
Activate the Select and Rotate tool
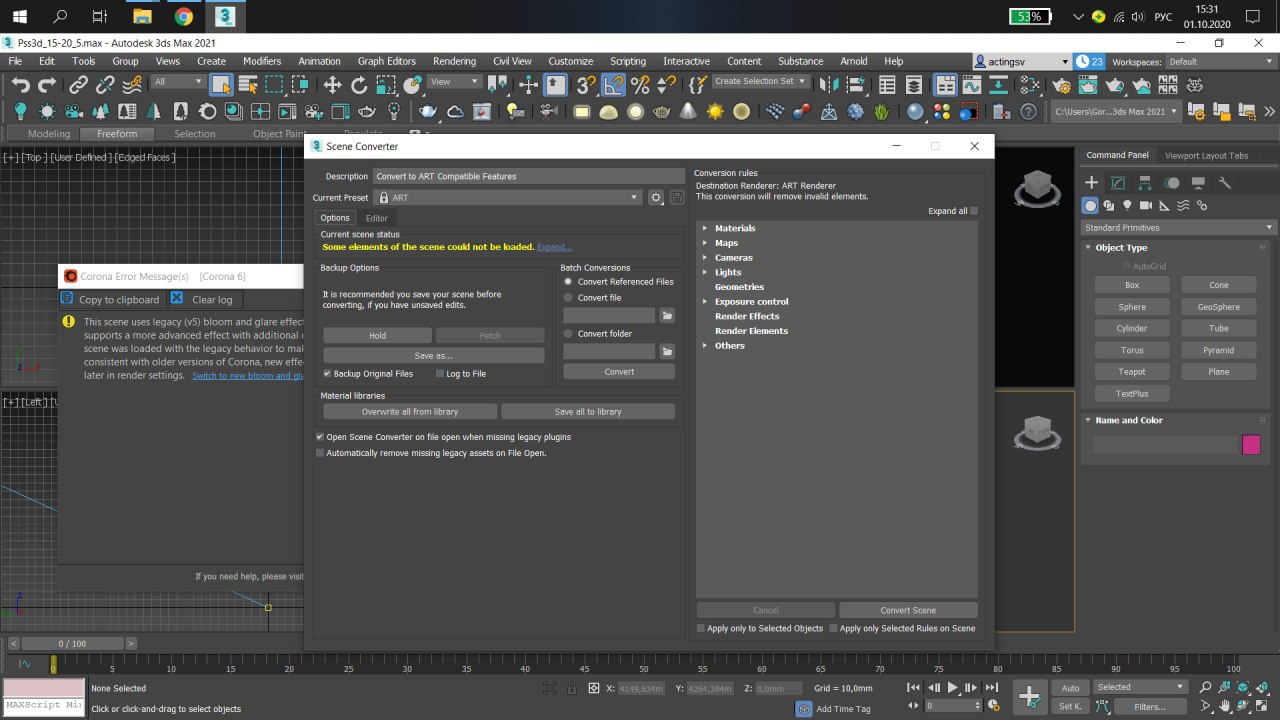pos(358,85)
